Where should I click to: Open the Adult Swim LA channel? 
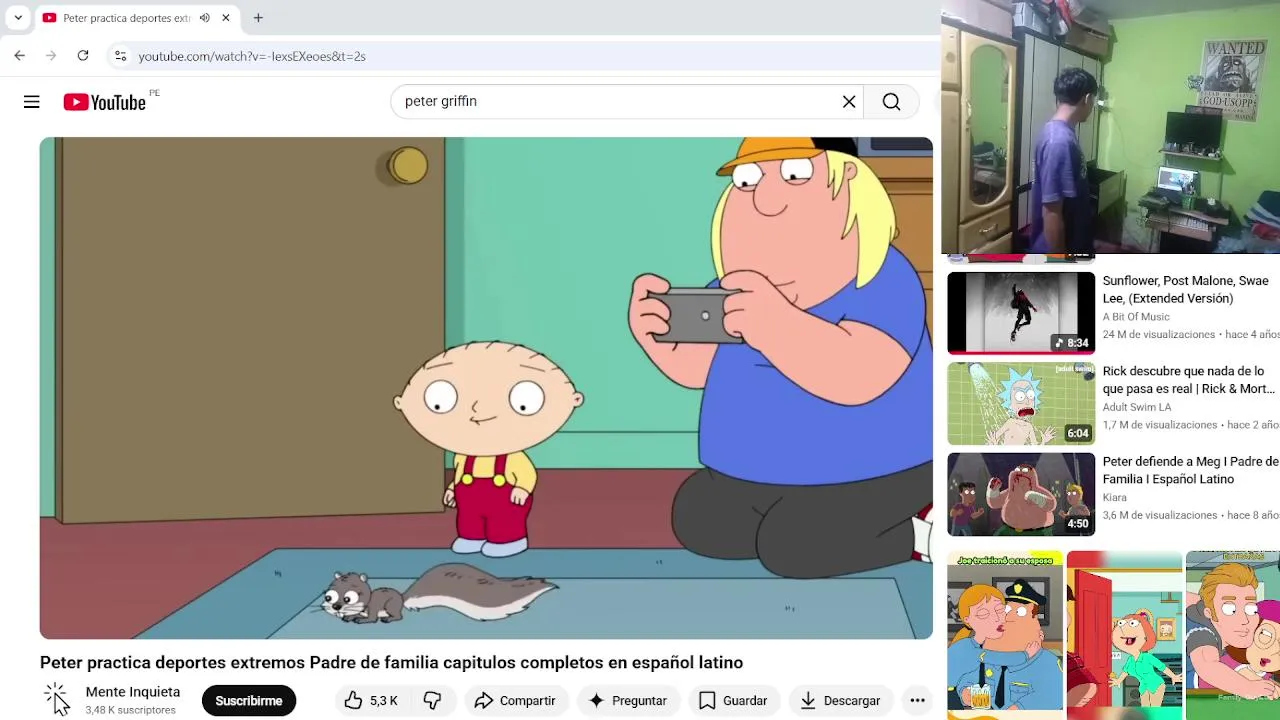pos(1137,407)
